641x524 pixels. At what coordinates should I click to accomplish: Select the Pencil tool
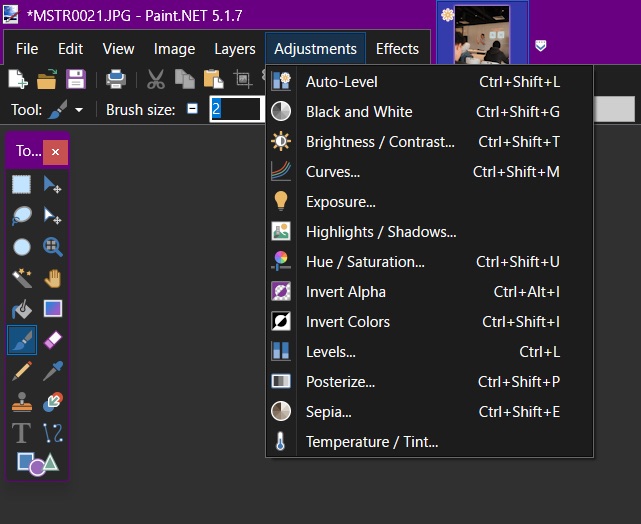[22, 371]
